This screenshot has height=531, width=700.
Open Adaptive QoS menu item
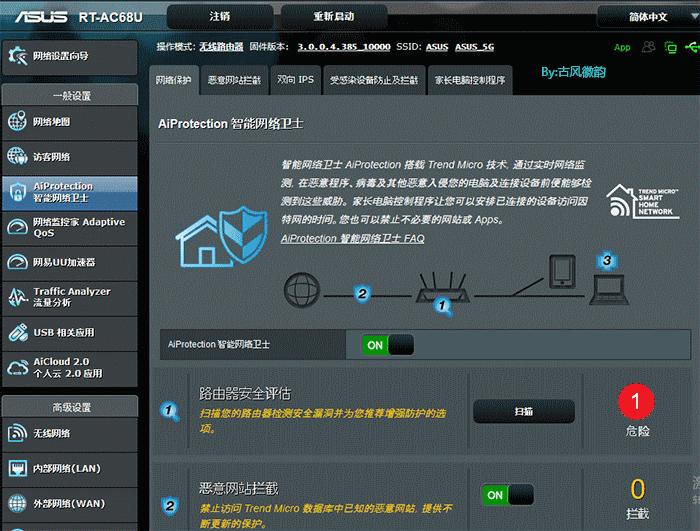[70, 227]
